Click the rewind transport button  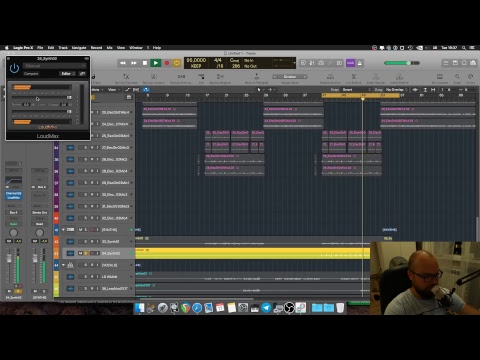click(x=123, y=63)
